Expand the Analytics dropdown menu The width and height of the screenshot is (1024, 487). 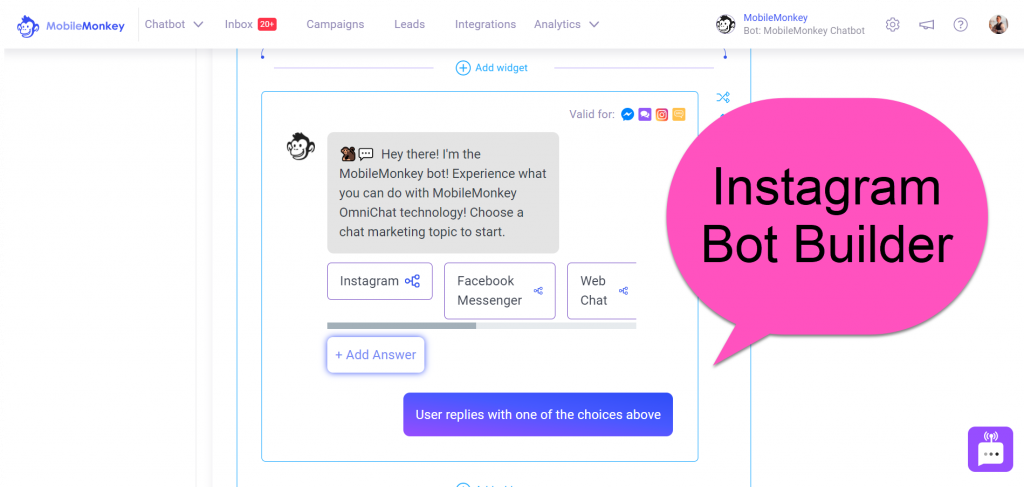tap(566, 24)
